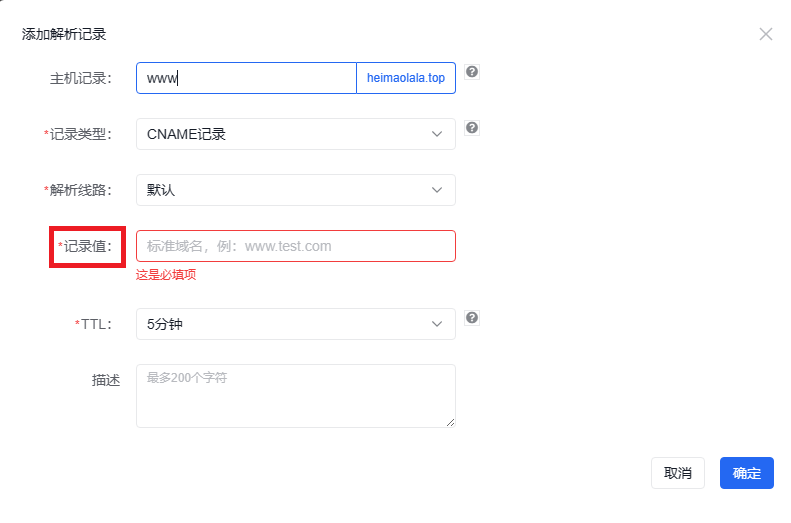
Task: Open the TTL dropdown showing 5分钟
Action: tap(295, 324)
